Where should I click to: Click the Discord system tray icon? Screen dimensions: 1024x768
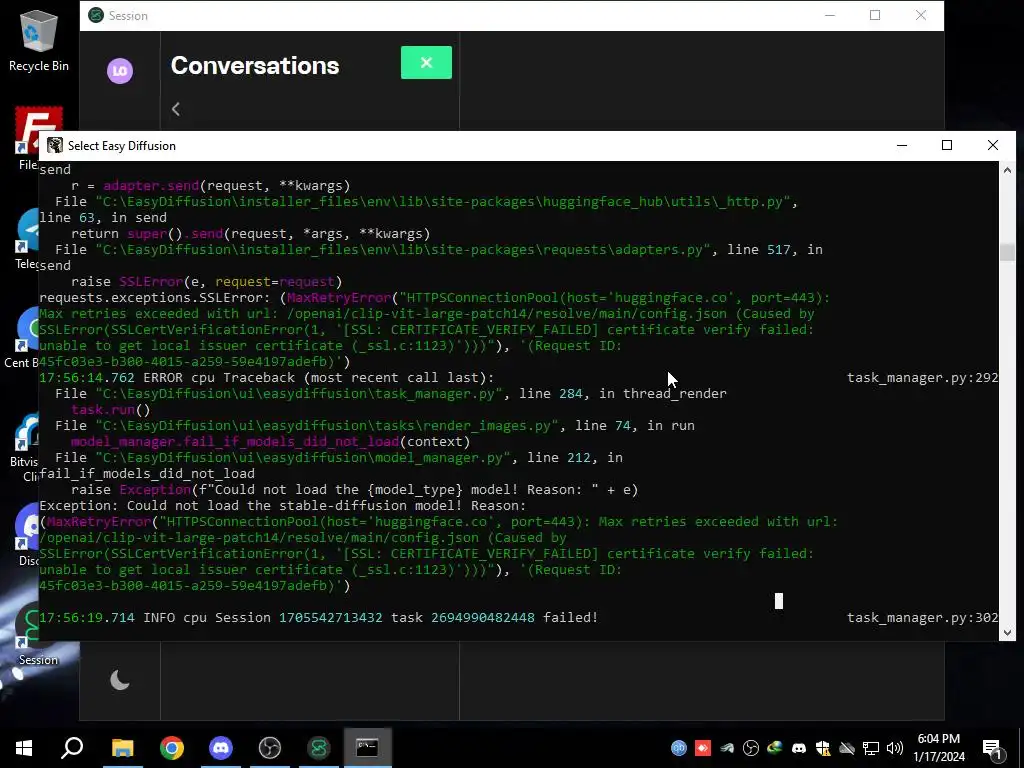pos(799,748)
